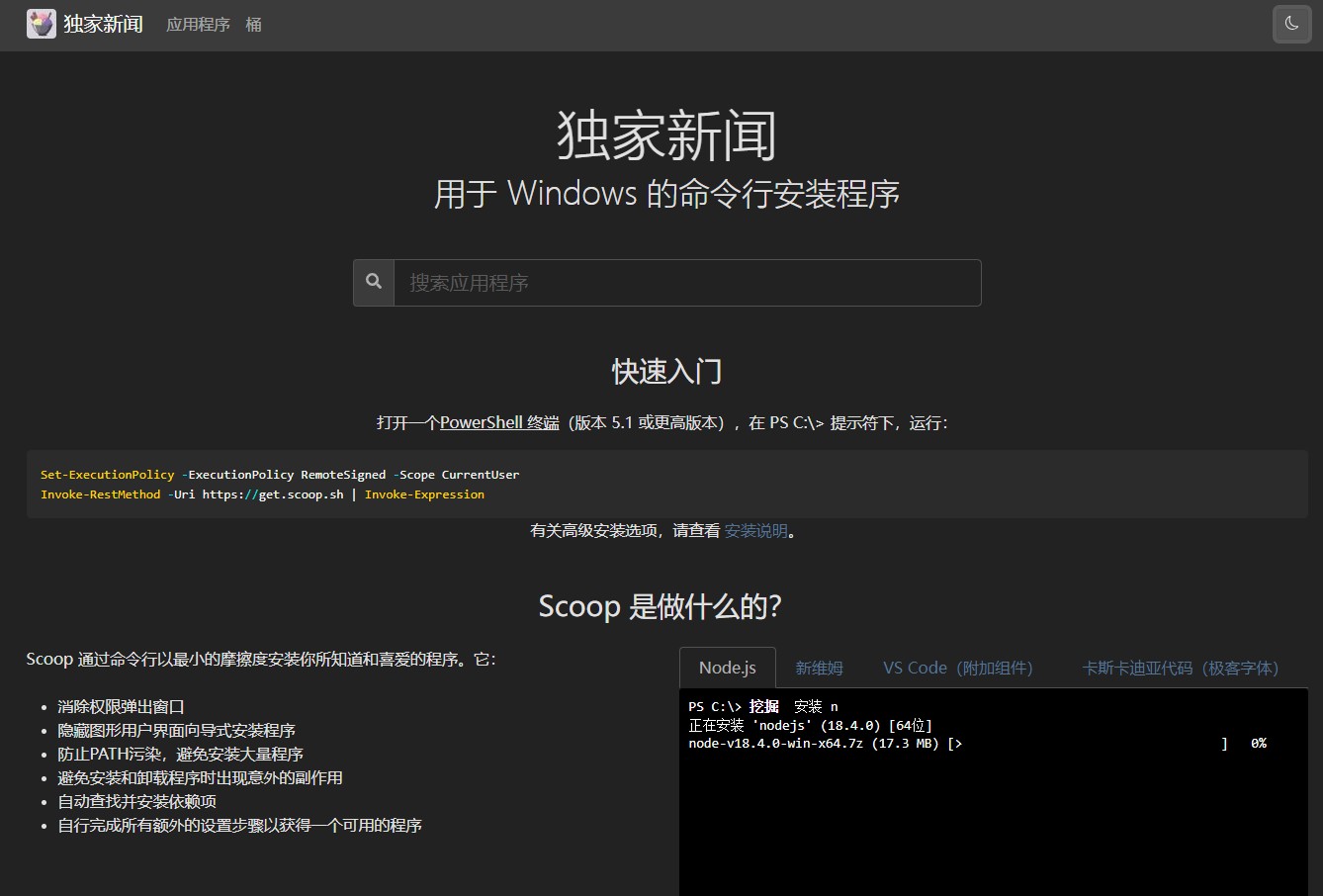
Task: Click the Scoop 是做什么的？heading
Action: pos(661,606)
